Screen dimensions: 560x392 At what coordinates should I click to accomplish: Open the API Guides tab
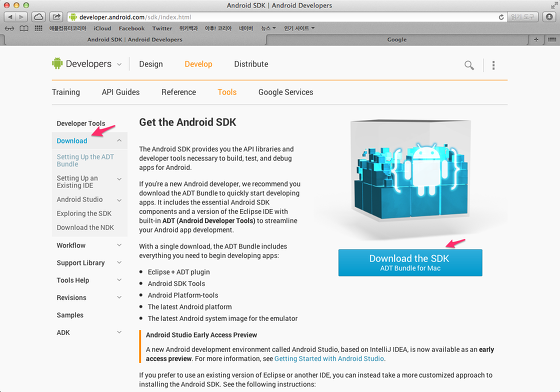[120, 92]
